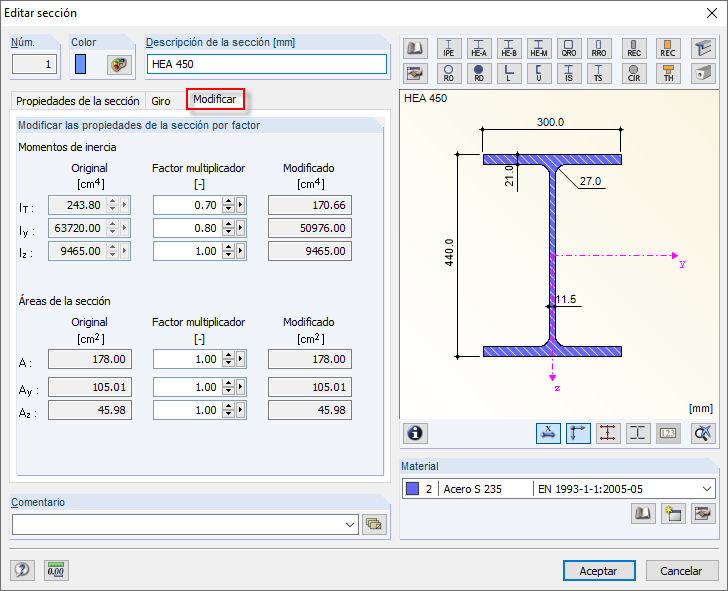
Task: Click the A multiplier spinner control
Action: 228,359
